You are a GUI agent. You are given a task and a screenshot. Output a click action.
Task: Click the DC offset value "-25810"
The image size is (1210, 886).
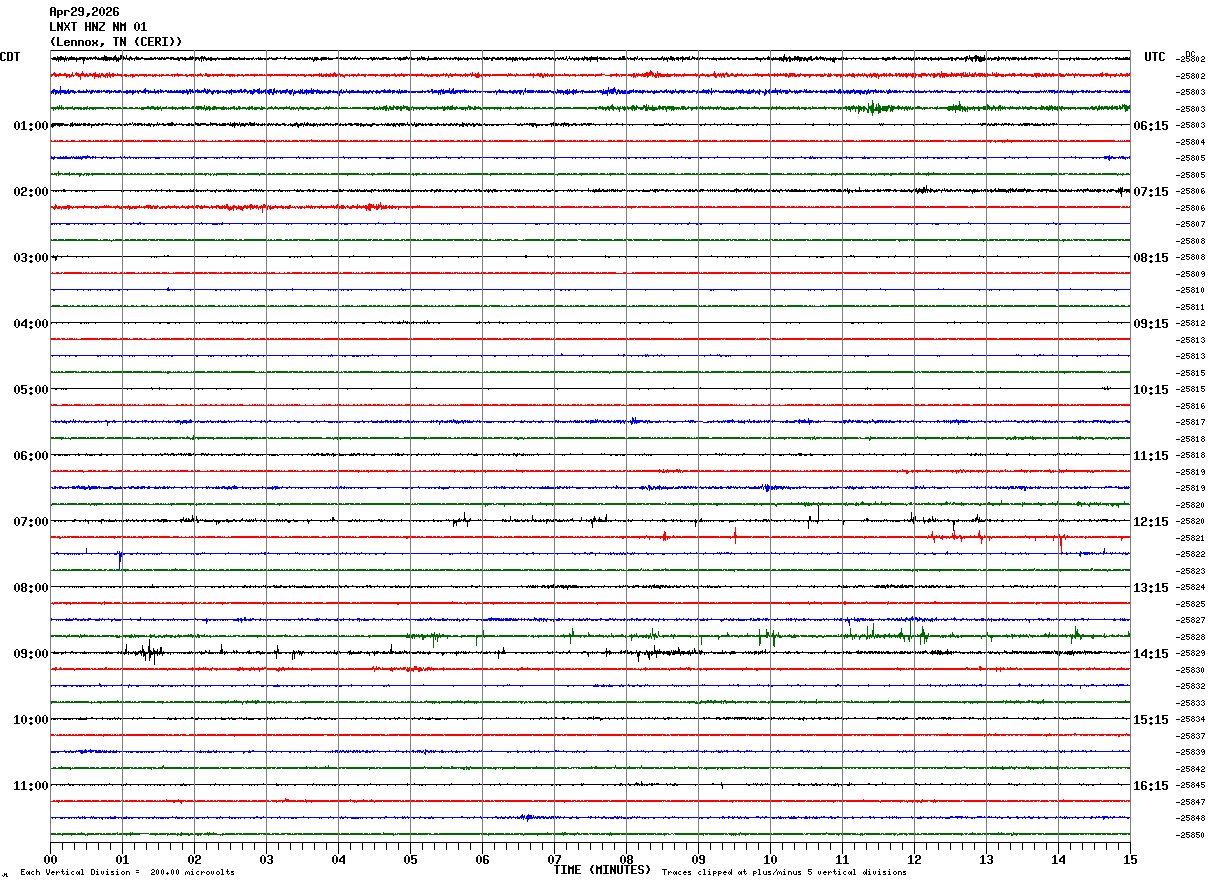(x=1191, y=291)
